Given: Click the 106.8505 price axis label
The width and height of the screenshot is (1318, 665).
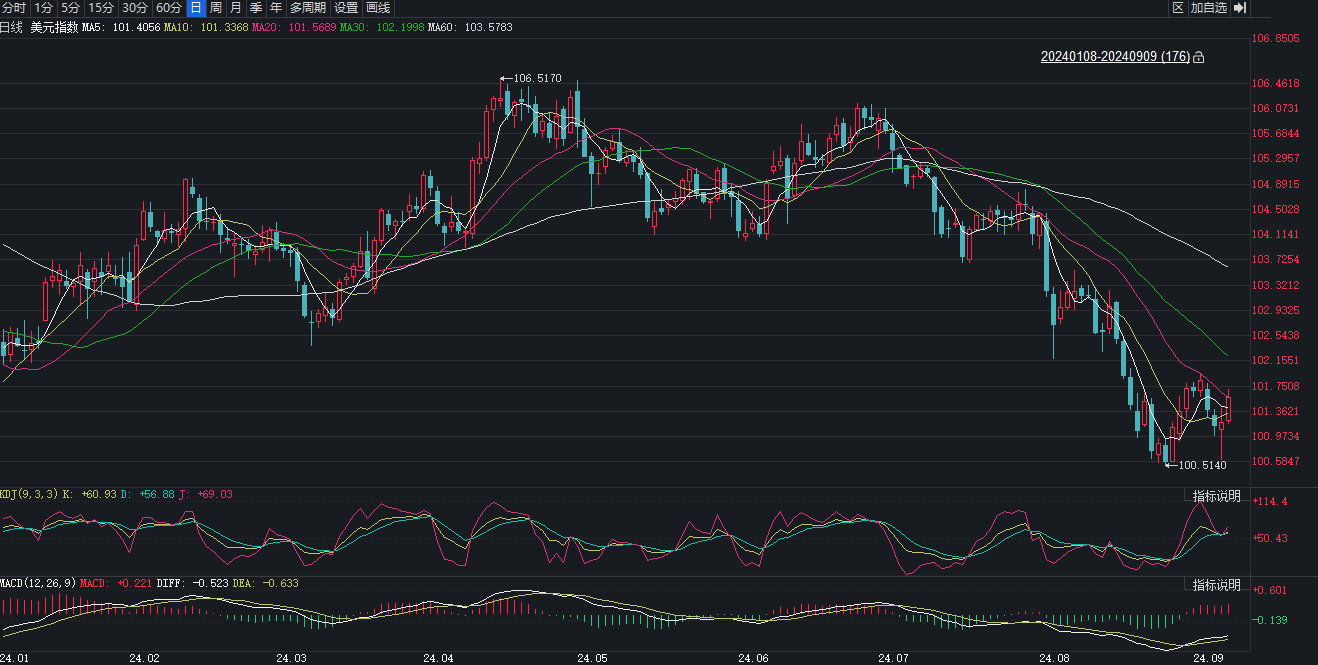Looking at the screenshot, I should point(1275,38).
